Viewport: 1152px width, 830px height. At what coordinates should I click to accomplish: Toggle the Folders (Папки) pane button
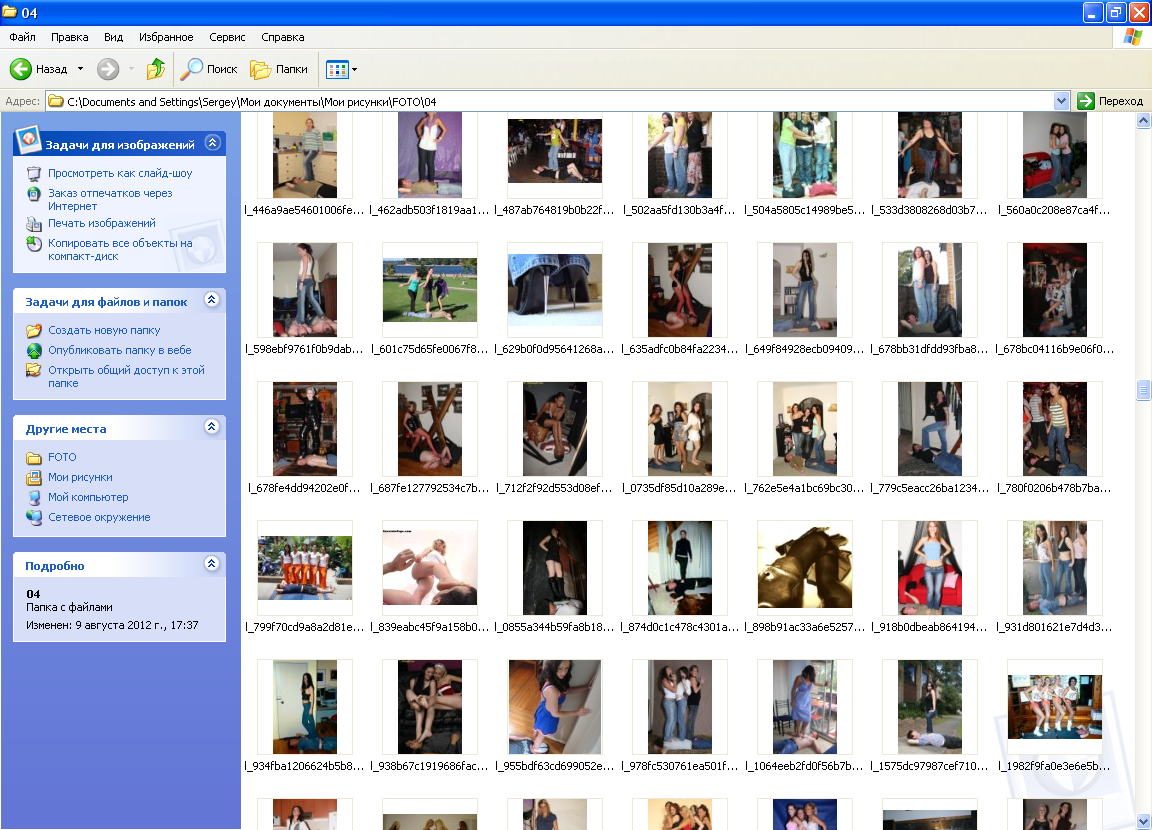coord(279,69)
